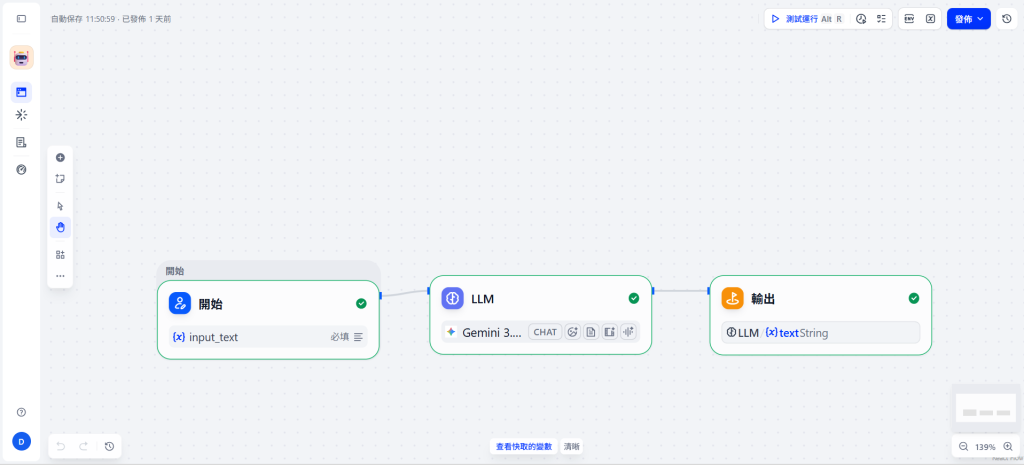Click the input_text variable row
The width and height of the screenshot is (1024, 465).
268,337
